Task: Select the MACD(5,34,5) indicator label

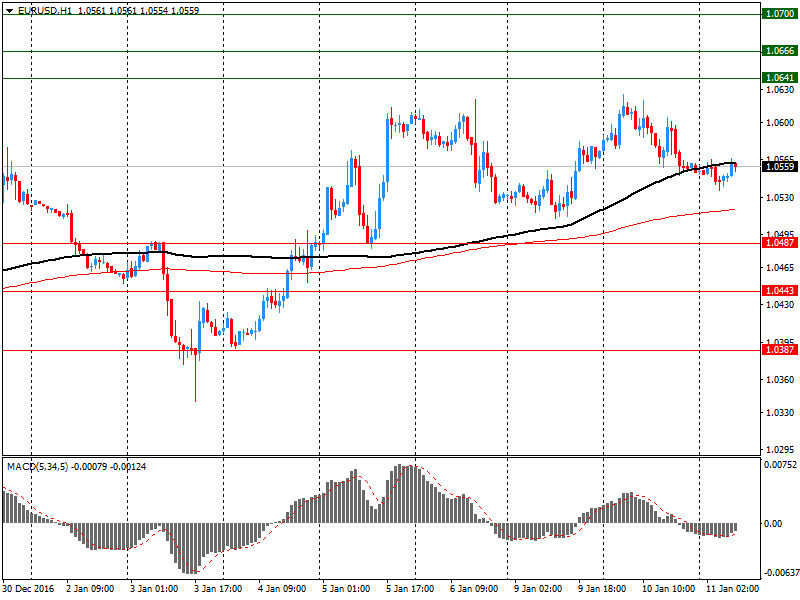Action: tap(37, 467)
